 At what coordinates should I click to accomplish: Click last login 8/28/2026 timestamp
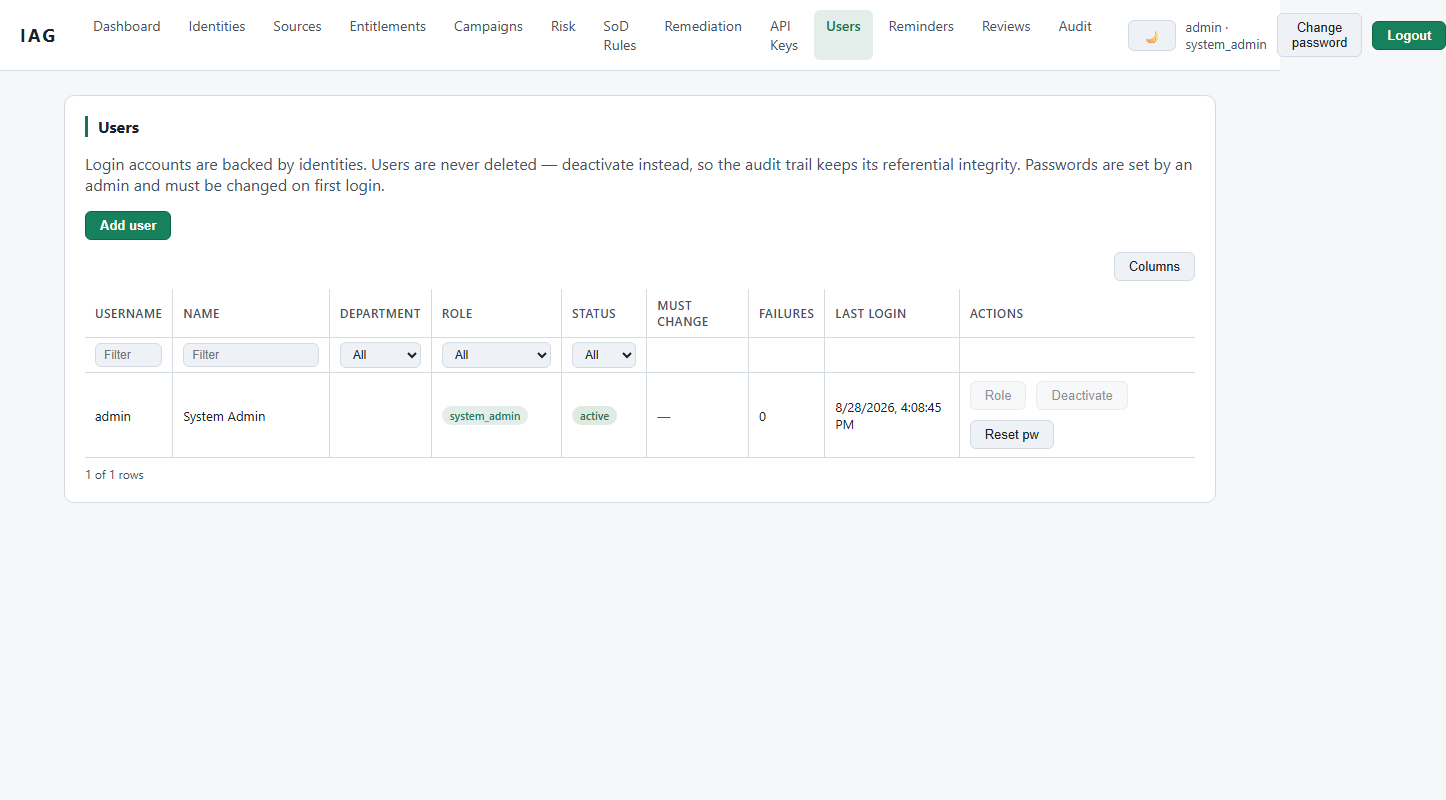pyautogui.click(x=888, y=416)
